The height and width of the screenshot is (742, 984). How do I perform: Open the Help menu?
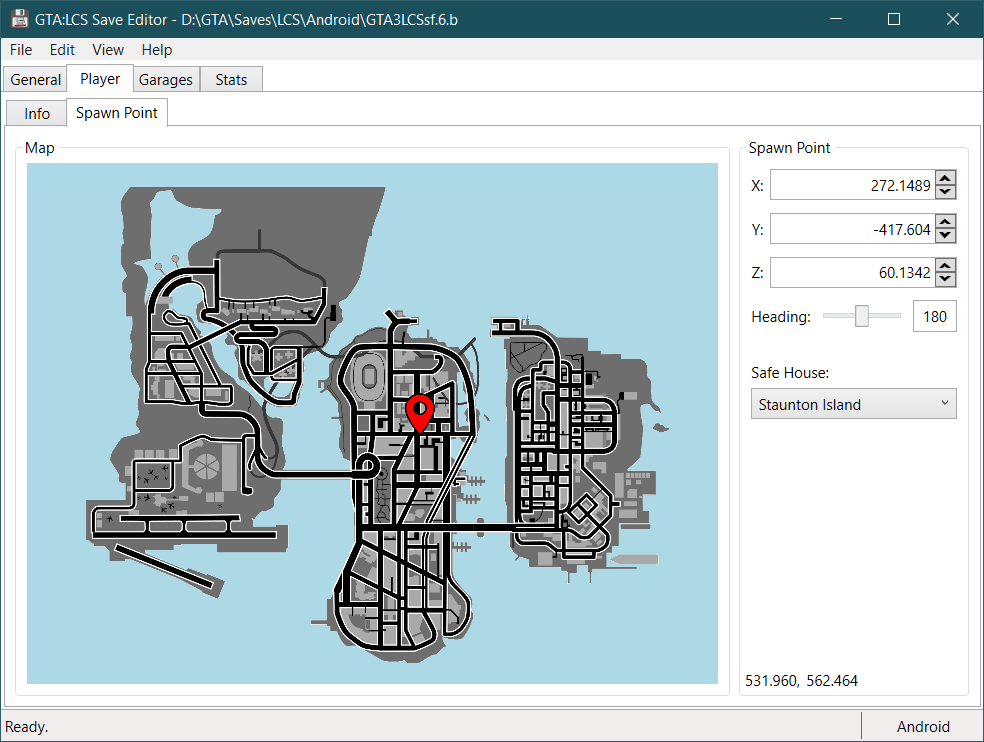point(156,50)
